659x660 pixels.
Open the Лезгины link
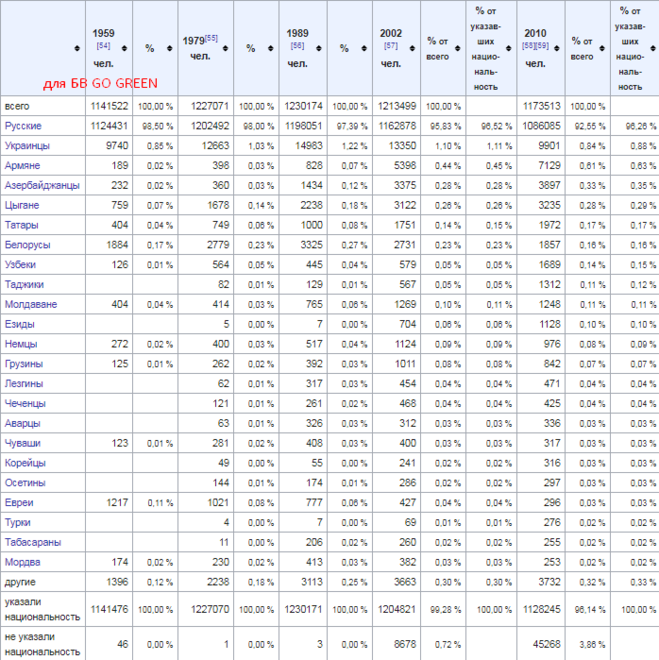(24, 383)
